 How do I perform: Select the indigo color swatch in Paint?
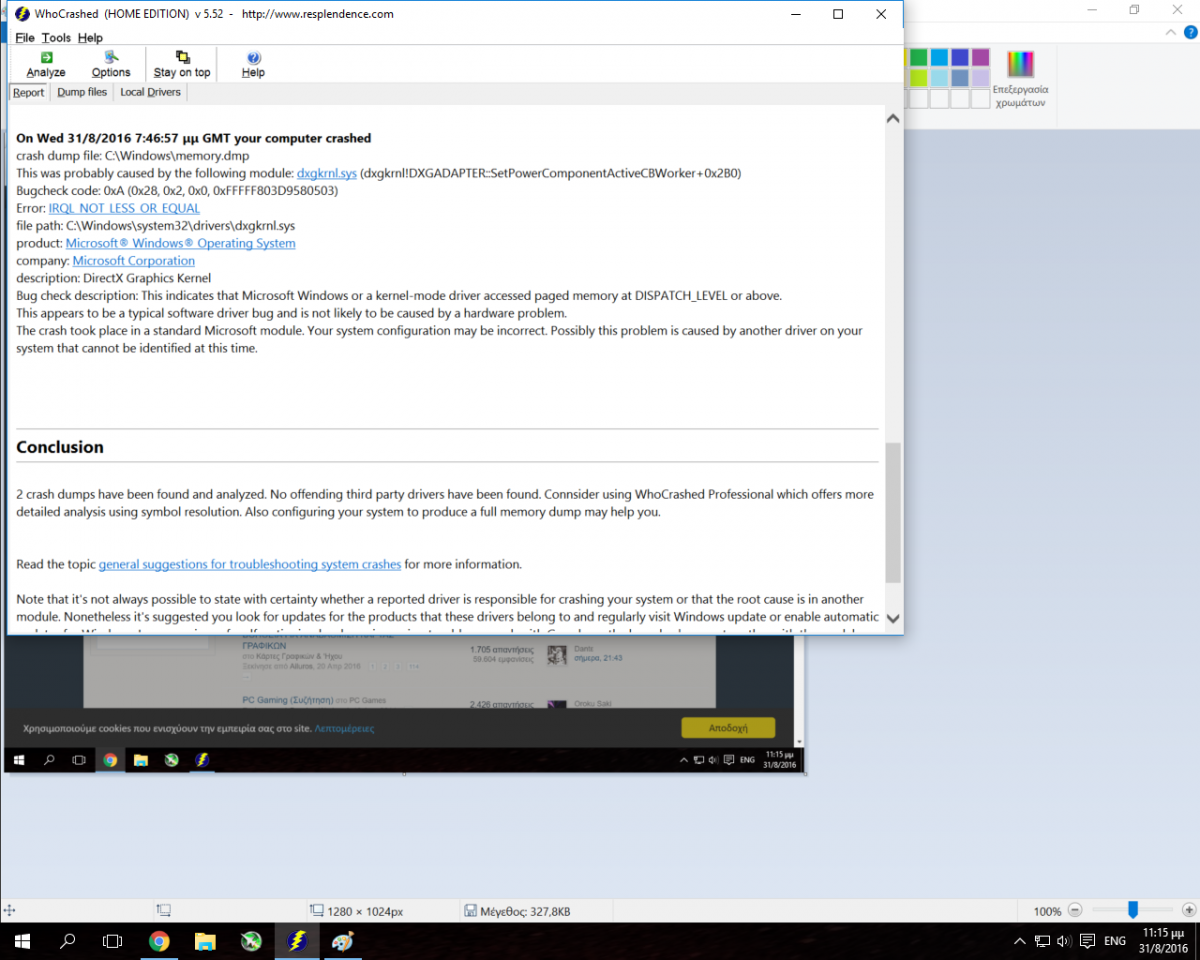tap(960, 57)
